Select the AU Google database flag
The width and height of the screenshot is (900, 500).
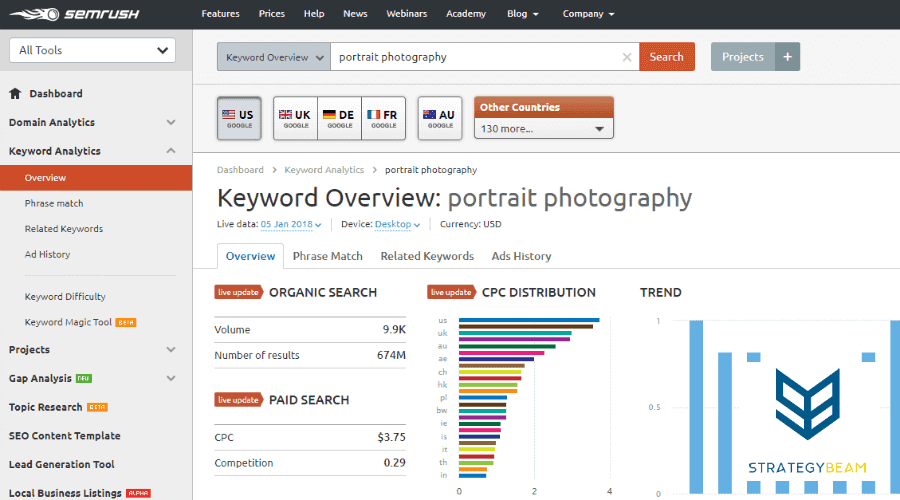(x=440, y=118)
